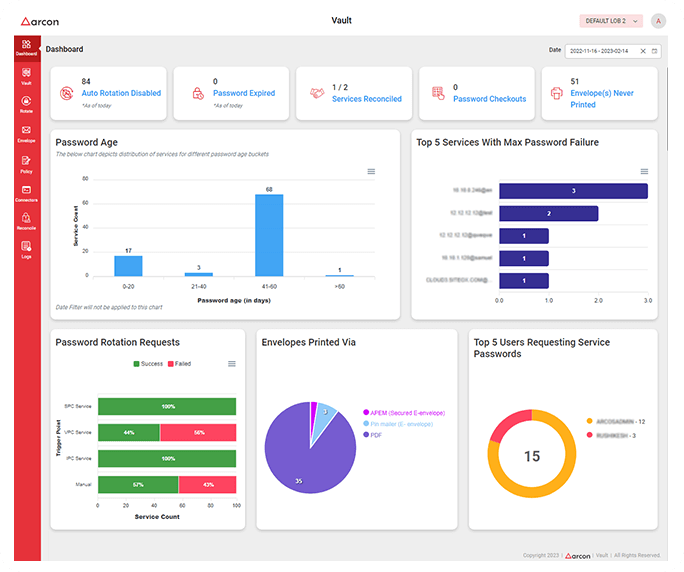Open the Envelope sidebar section
The width and height of the screenshot is (684, 572).
26,133
